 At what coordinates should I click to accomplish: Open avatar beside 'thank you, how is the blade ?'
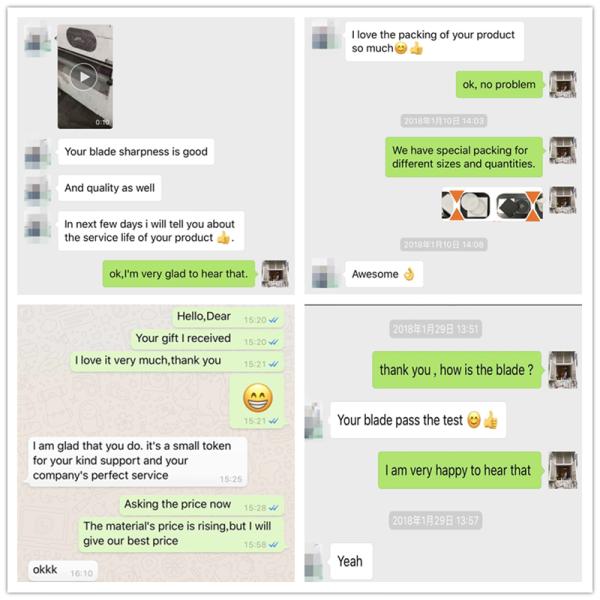click(x=562, y=370)
